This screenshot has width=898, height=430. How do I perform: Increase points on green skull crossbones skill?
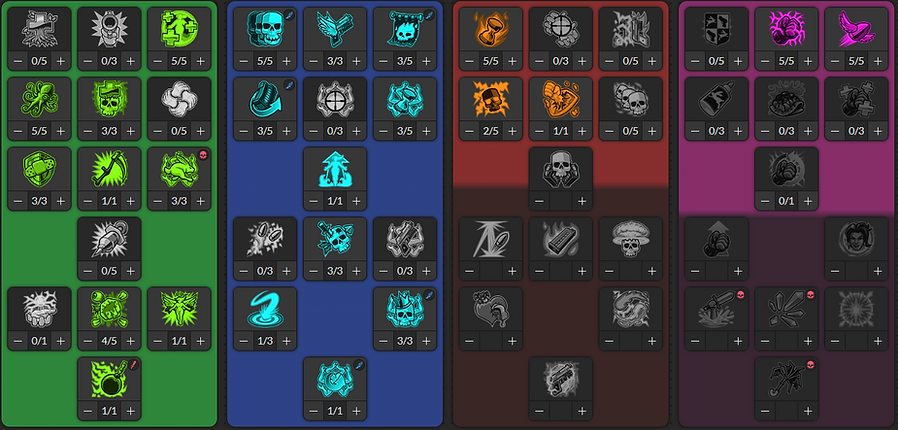click(131, 341)
